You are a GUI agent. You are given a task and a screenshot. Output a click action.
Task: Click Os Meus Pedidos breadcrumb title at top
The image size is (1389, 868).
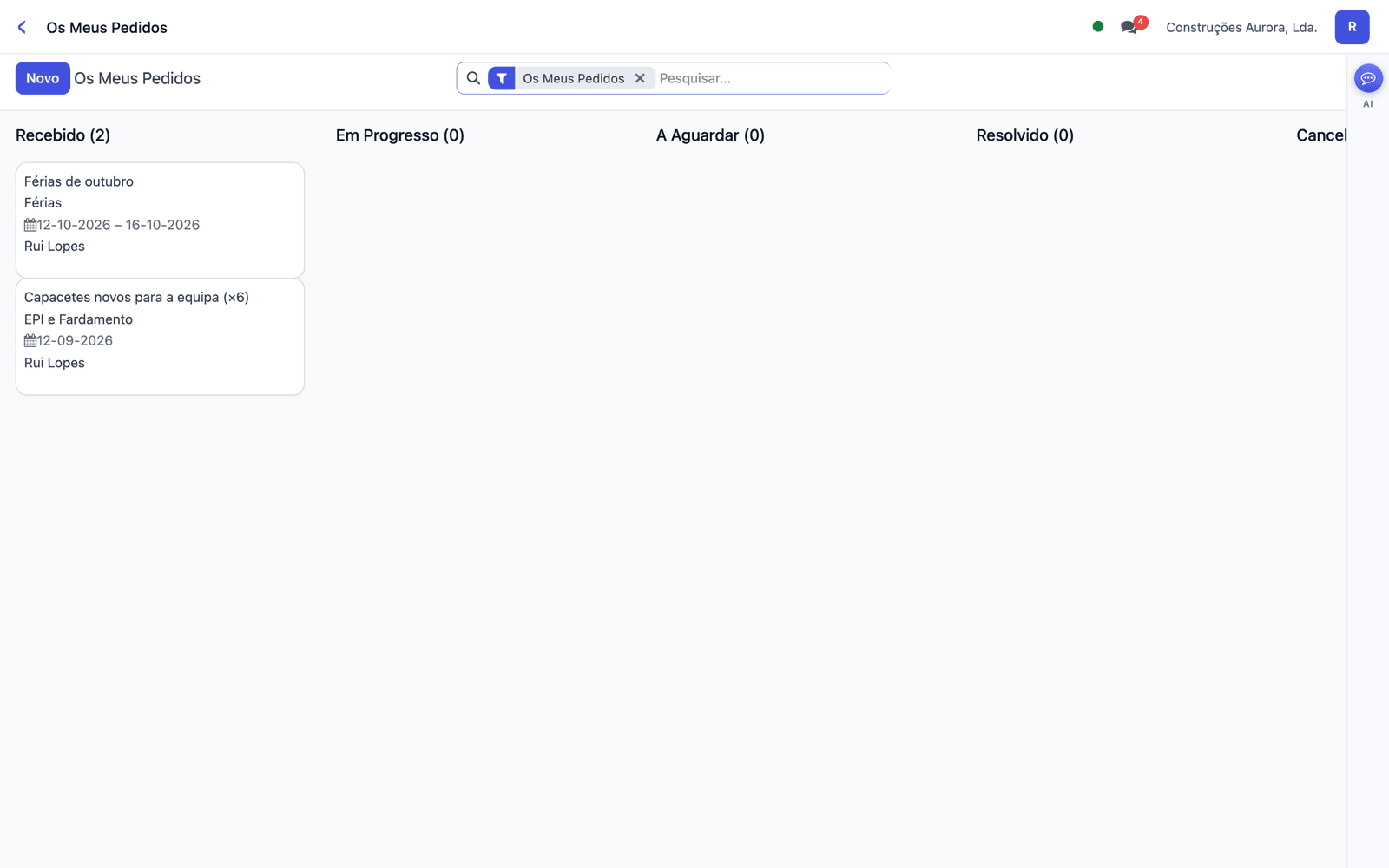coord(107,27)
